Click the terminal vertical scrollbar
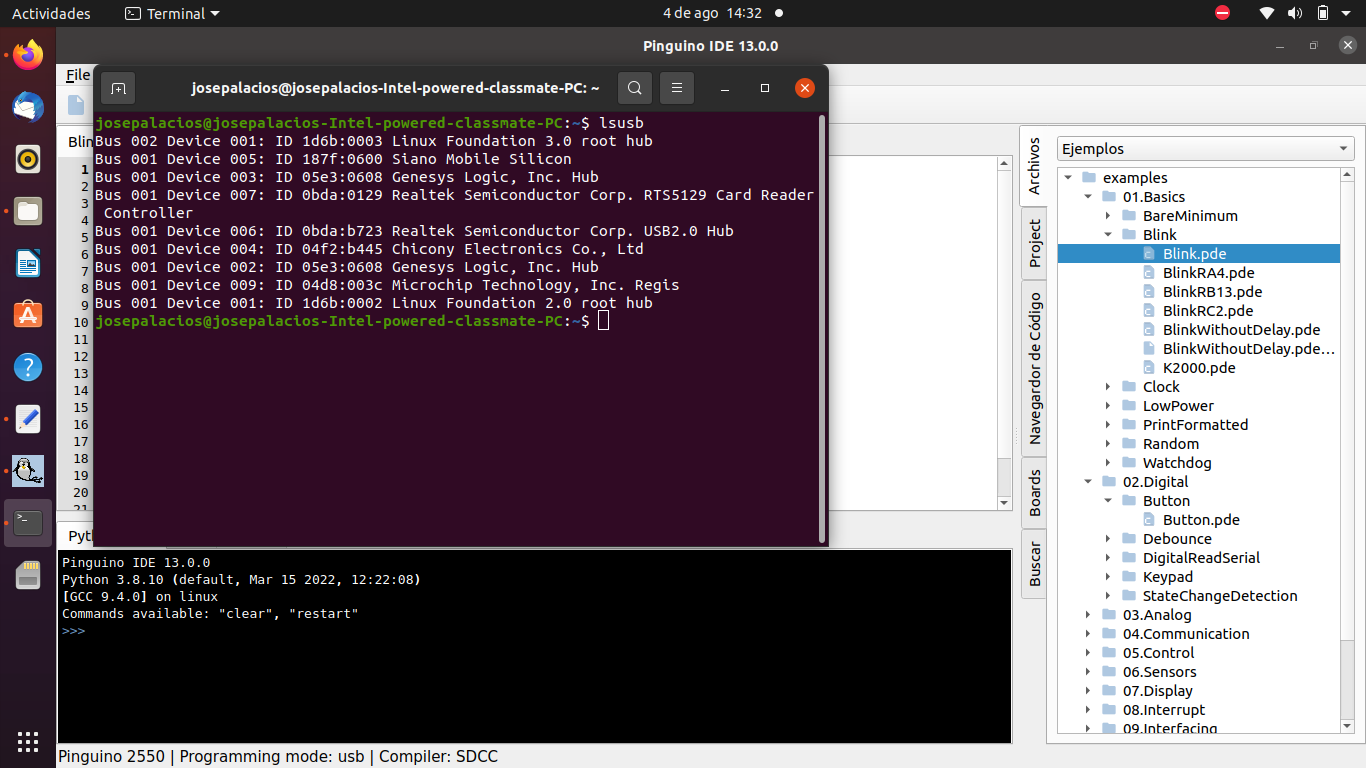The width and height of the screenshot is (1366, 768). [x=822, y=327]
